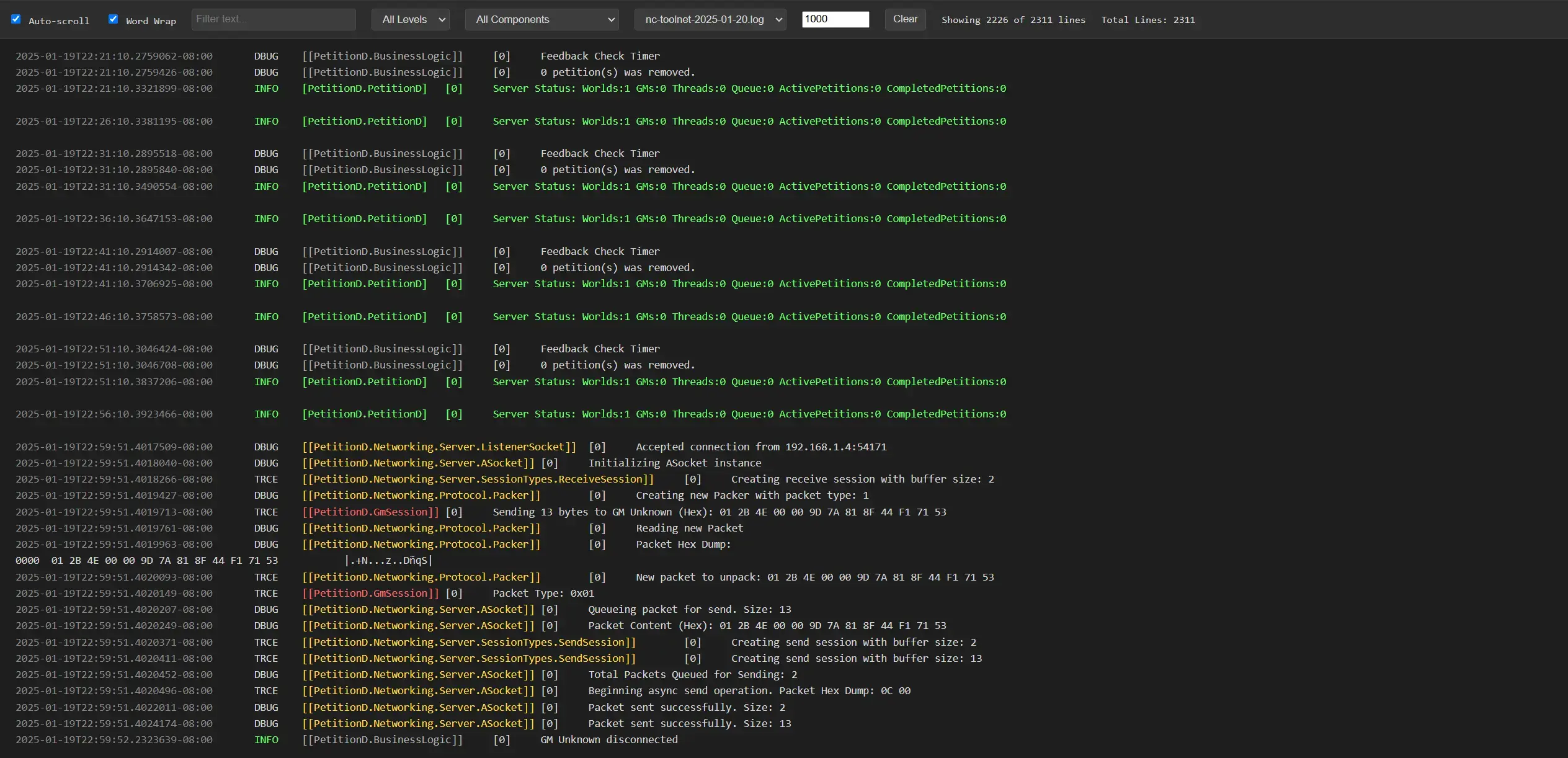Viewport: 1568px width, 758px height.
Task: Select 'Creating new Packer with packet type: 1' line
Action: [x=752, y=495]
